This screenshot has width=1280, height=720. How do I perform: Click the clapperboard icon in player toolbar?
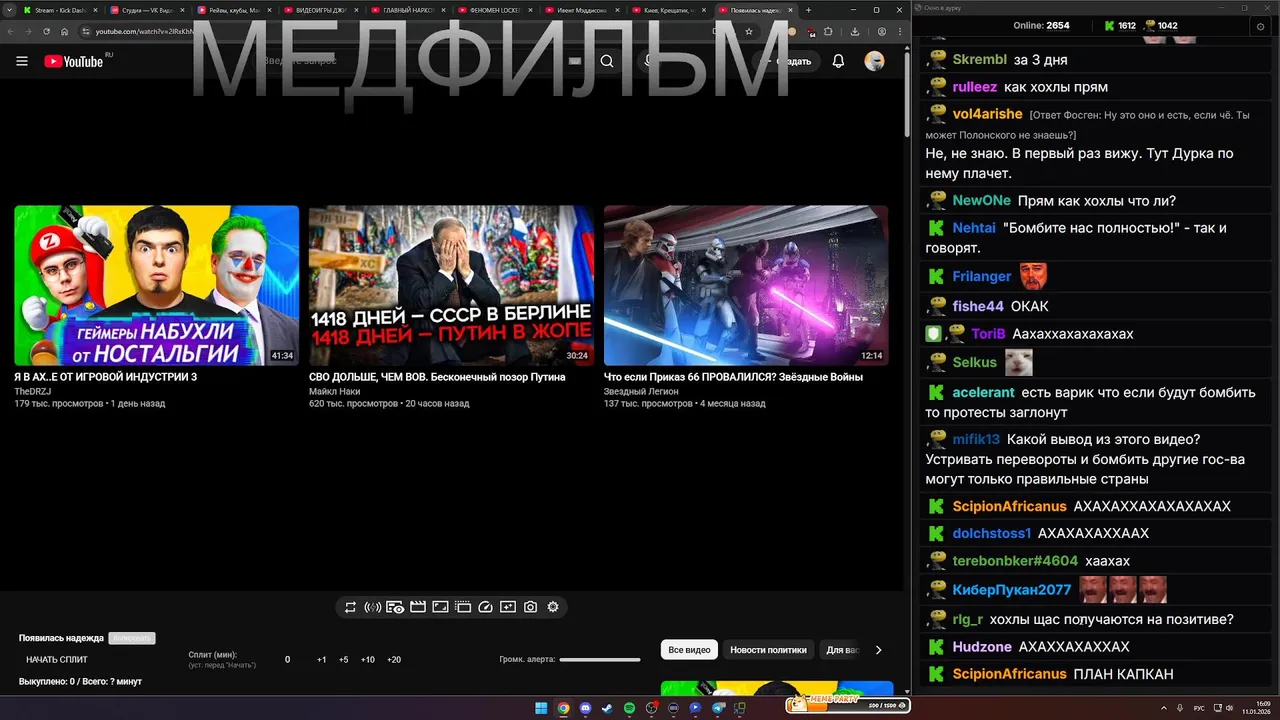[x=418, y=607]
